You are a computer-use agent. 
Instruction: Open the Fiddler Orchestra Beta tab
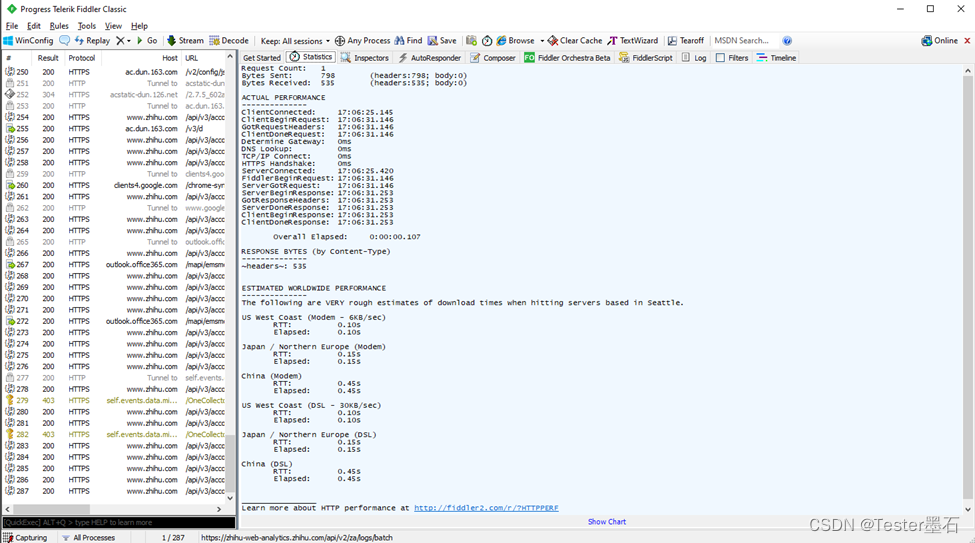point(567,58)
